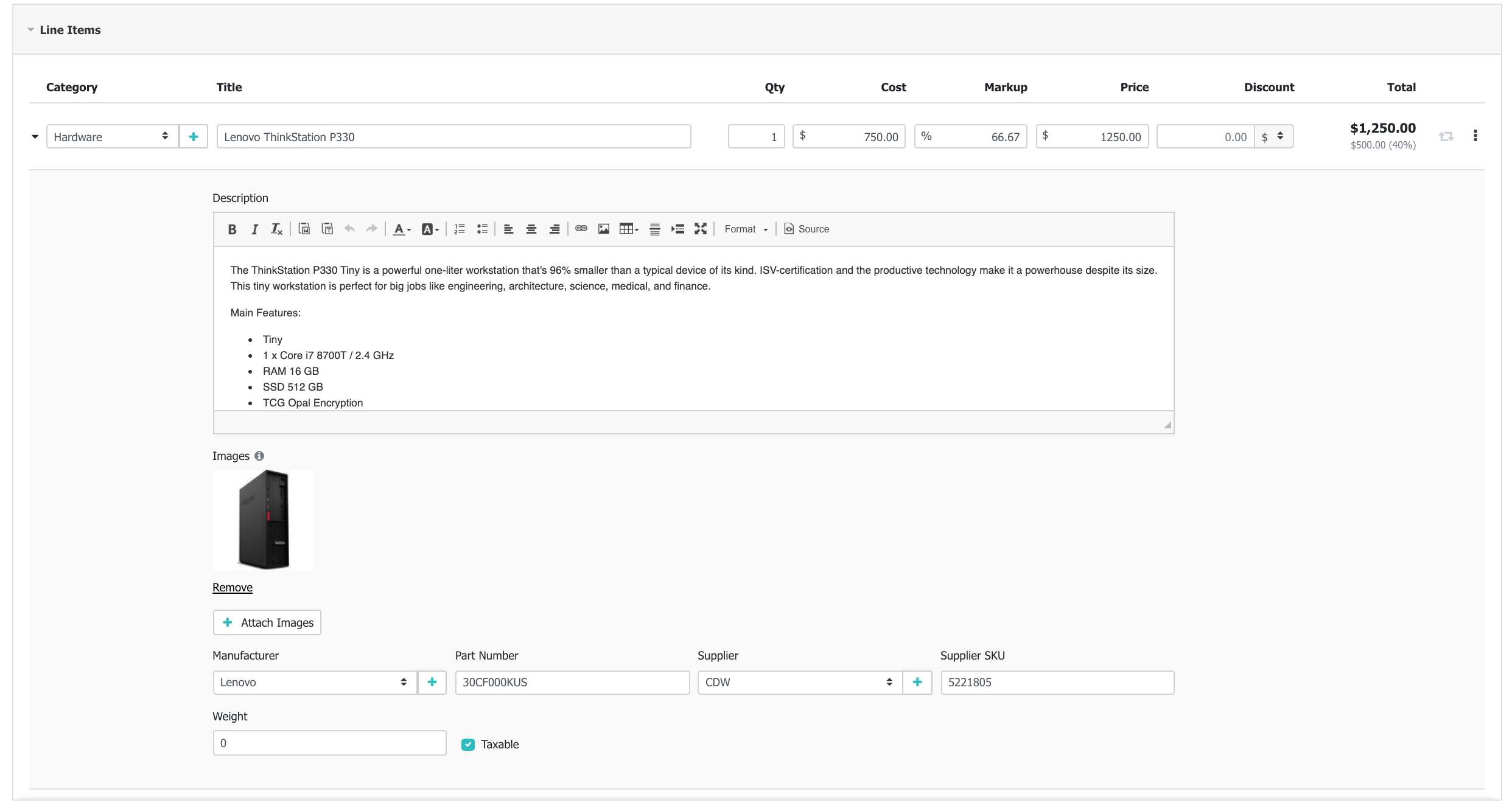Click the 'Main Features:' text
Viewport: 1512px width, 808px height.
[265, 313]
